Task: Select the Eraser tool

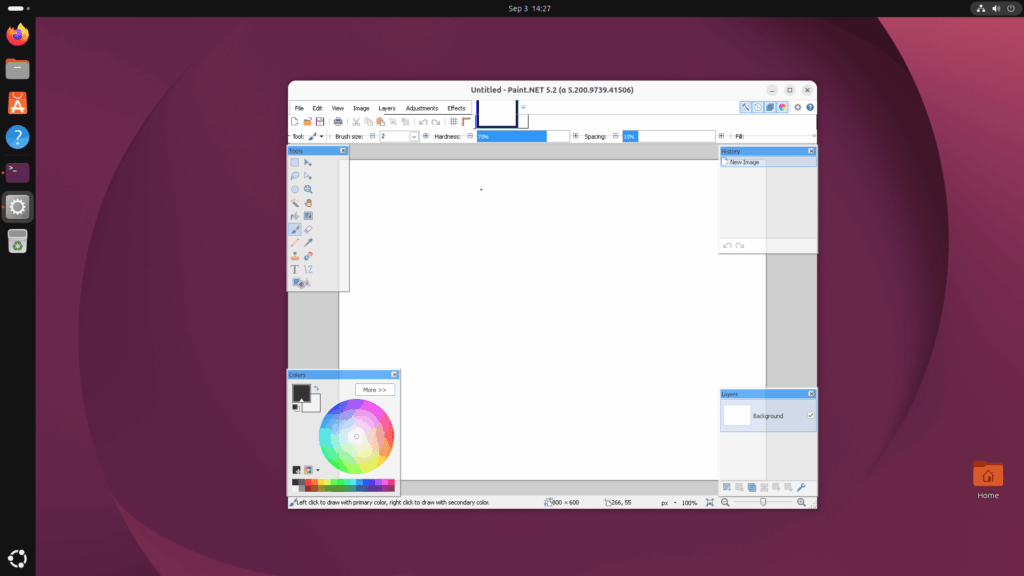Action: pyautogui.click(x=308, y=229)
